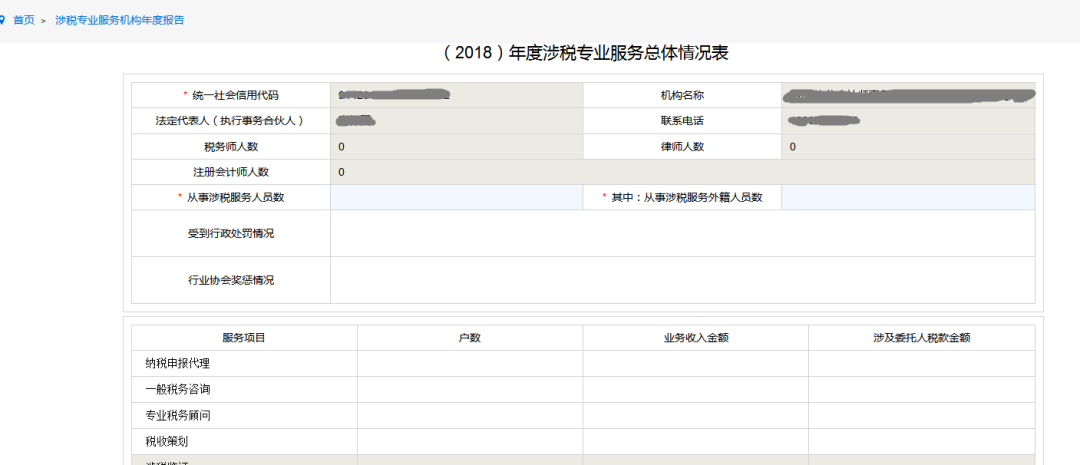Click the 服务项目 column header

click(x=245, y=338)
